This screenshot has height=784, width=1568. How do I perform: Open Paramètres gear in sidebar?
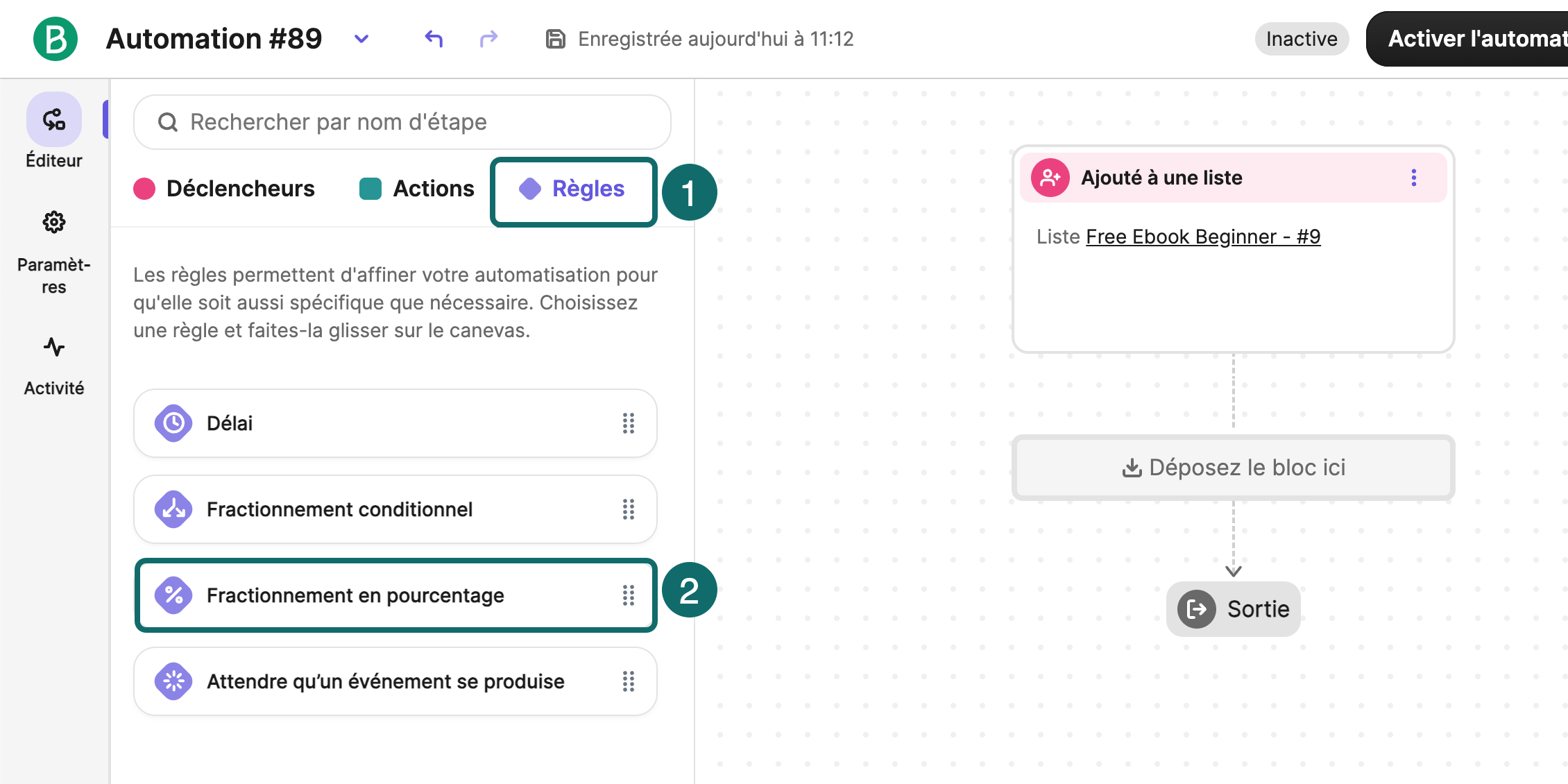(x=54, y=223)
